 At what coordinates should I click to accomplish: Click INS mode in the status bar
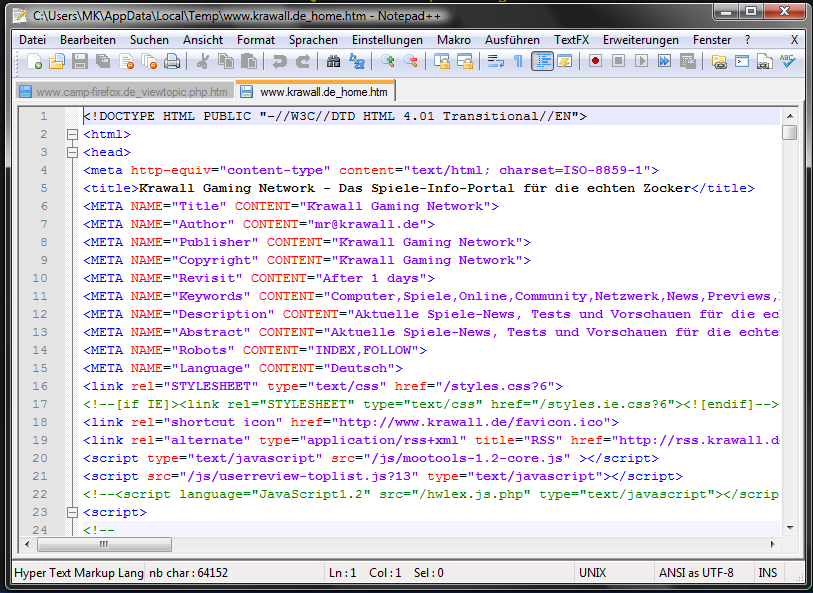[767, 573]
